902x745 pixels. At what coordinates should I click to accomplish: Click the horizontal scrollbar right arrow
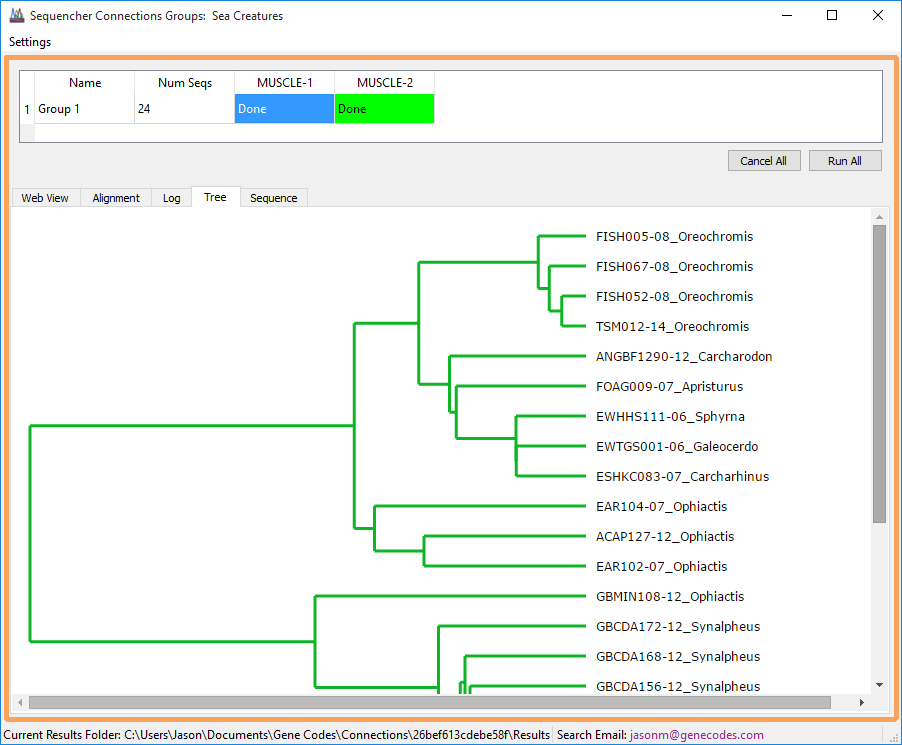tap(862, 702)
